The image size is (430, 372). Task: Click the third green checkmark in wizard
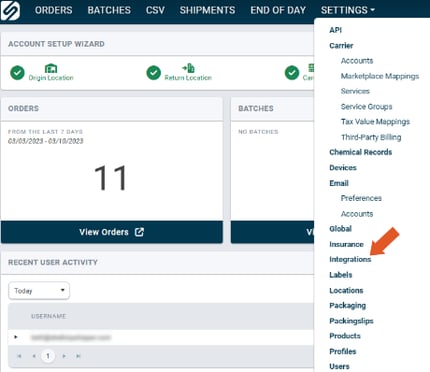[x=292, y=73]
